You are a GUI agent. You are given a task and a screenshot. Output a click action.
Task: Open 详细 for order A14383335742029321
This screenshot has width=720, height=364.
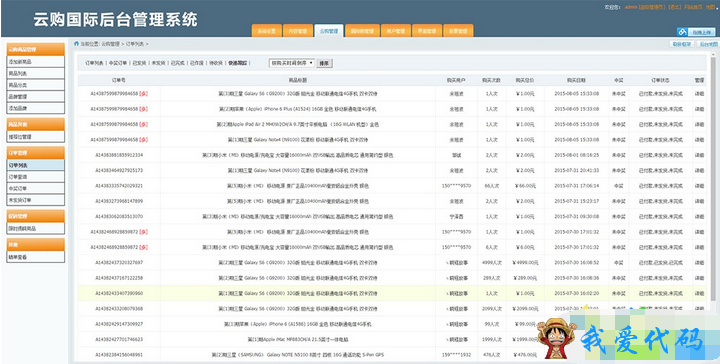[x=699, y=186]
